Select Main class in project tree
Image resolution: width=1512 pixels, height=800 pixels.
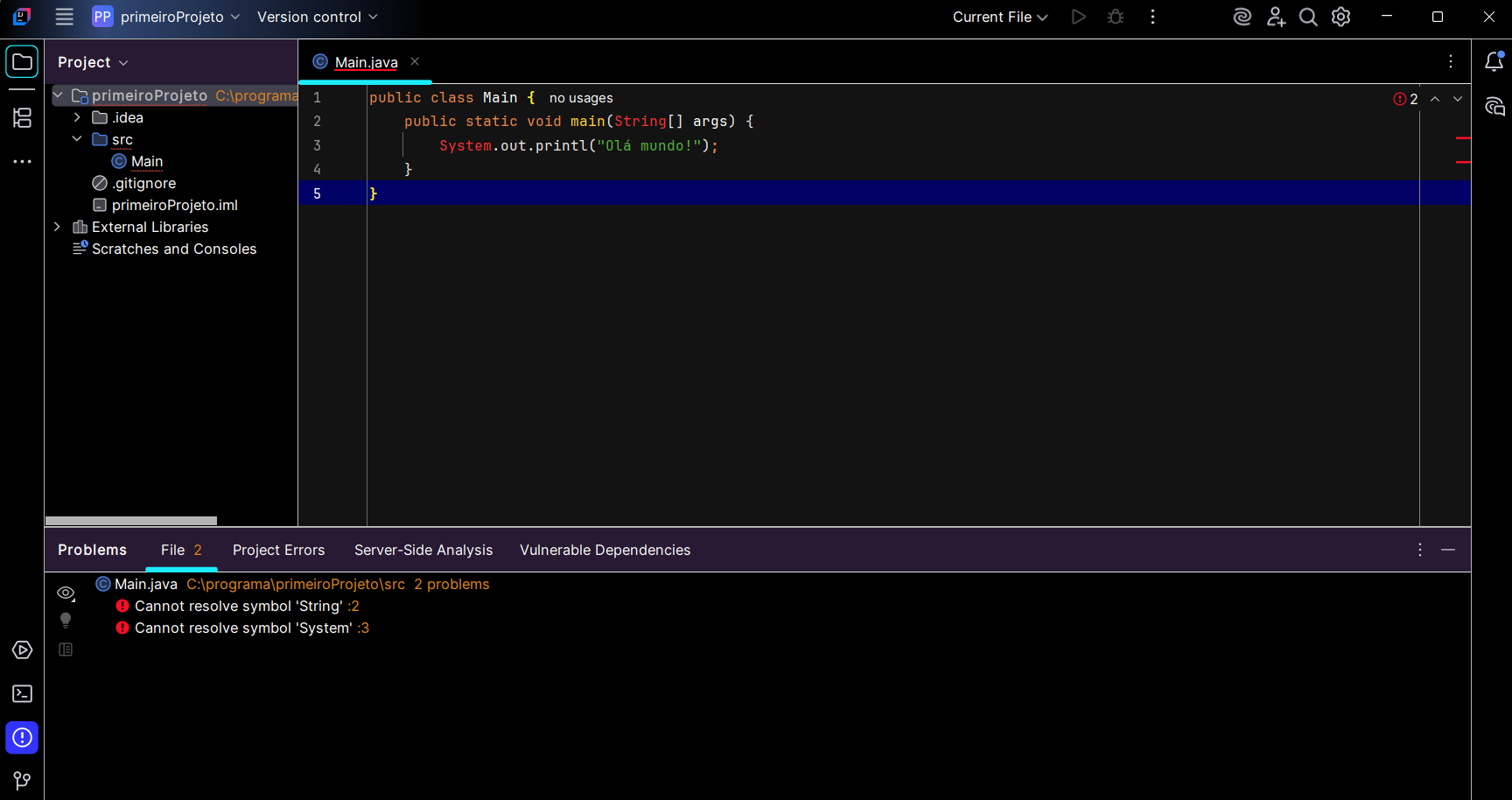147,161
